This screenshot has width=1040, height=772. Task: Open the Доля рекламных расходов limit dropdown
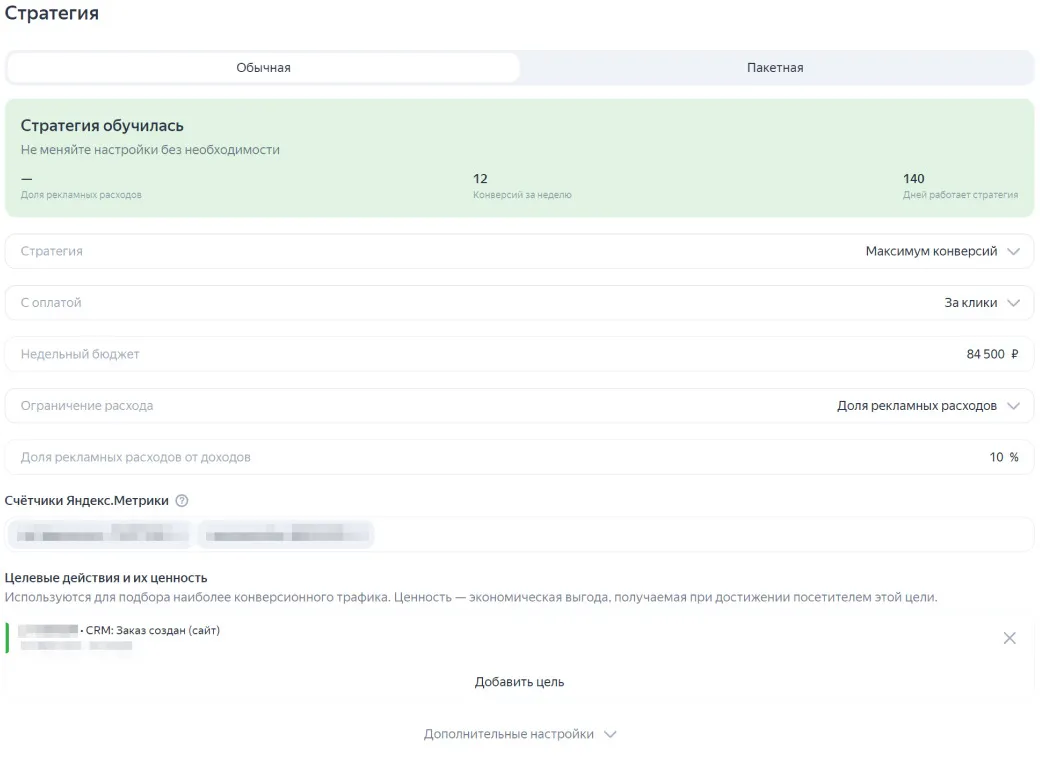point(519,406)
